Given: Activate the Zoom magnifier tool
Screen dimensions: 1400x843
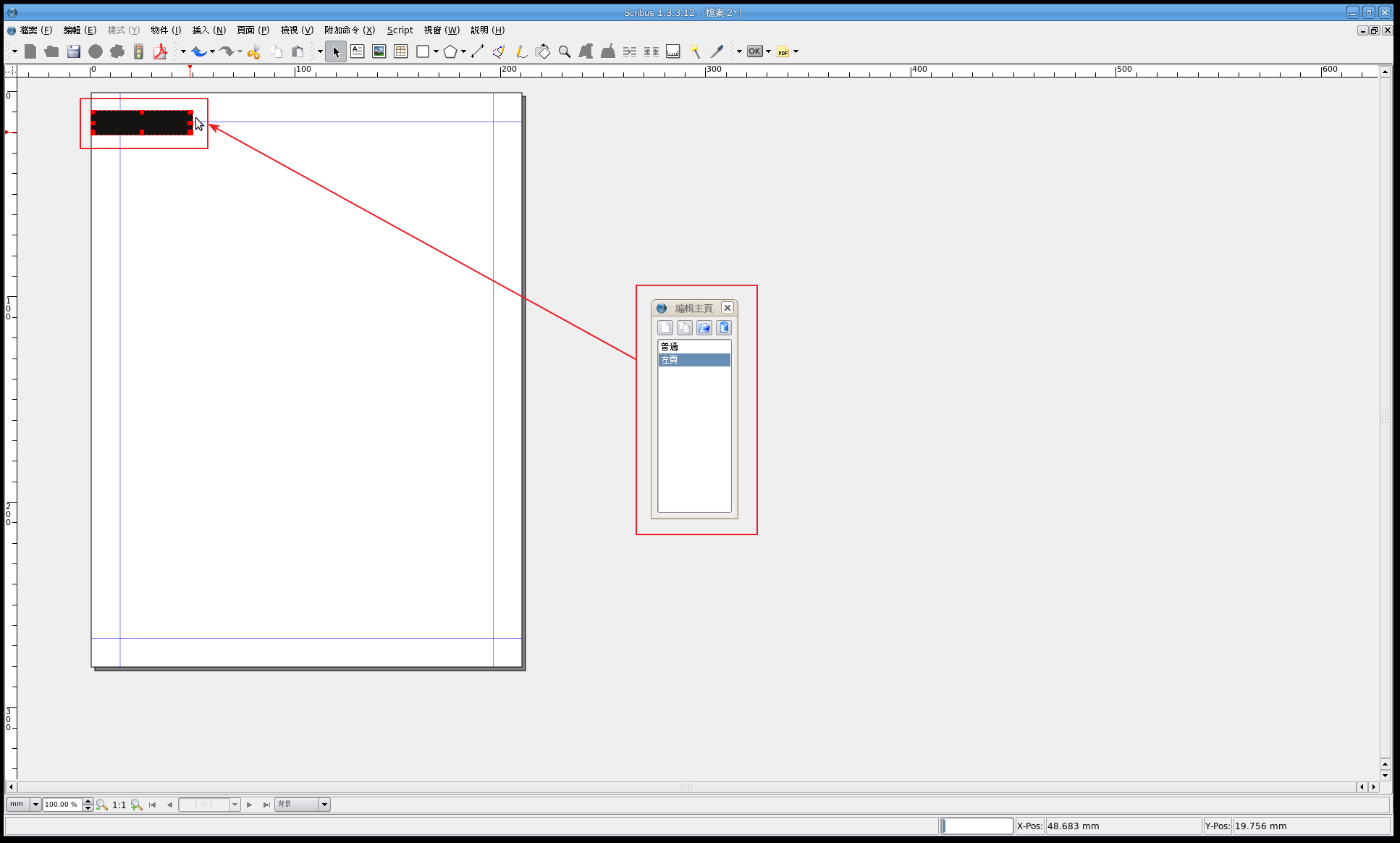Looking at the screenshot, I should click(x=565, y=51).
